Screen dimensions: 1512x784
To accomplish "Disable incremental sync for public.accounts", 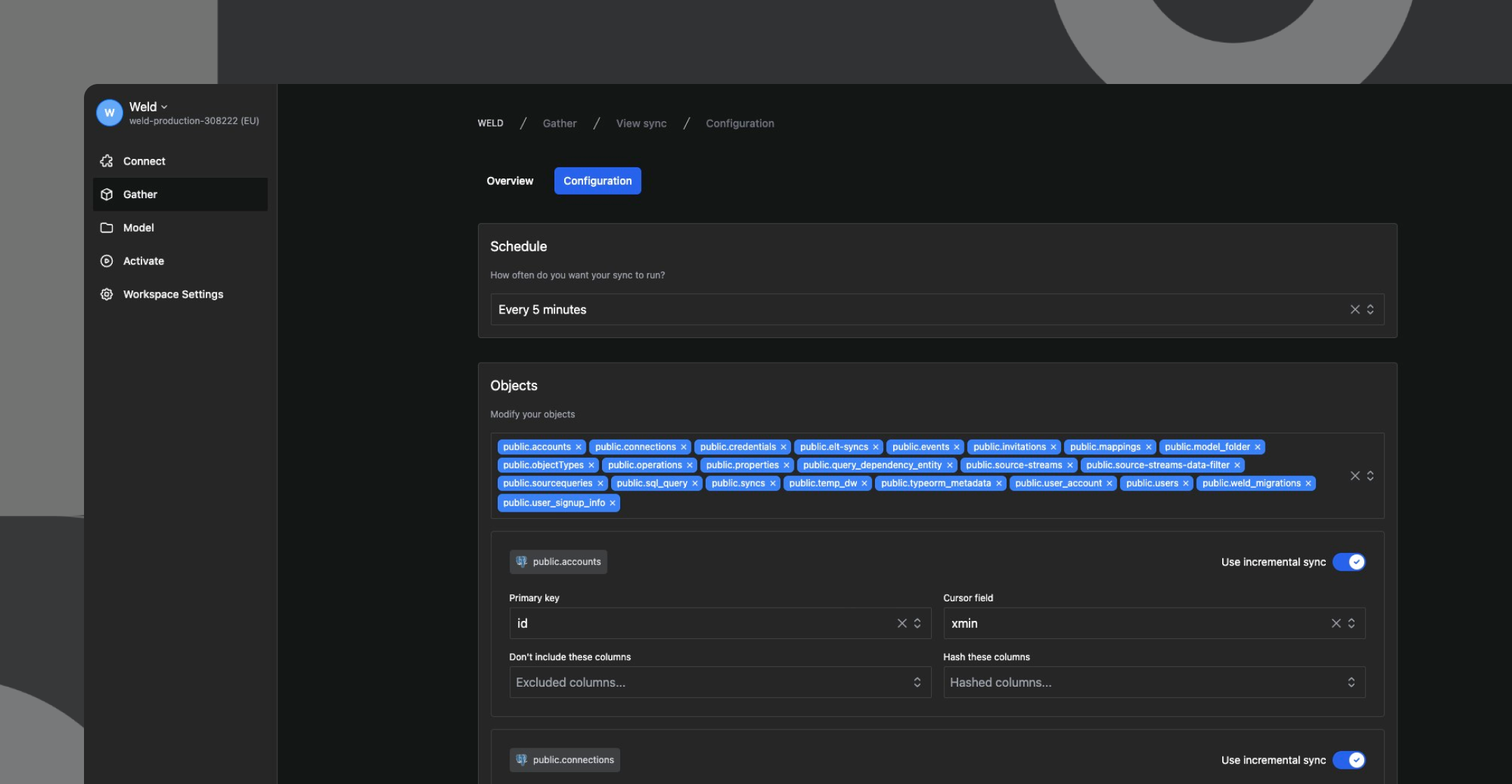I will pos(1349,562).
